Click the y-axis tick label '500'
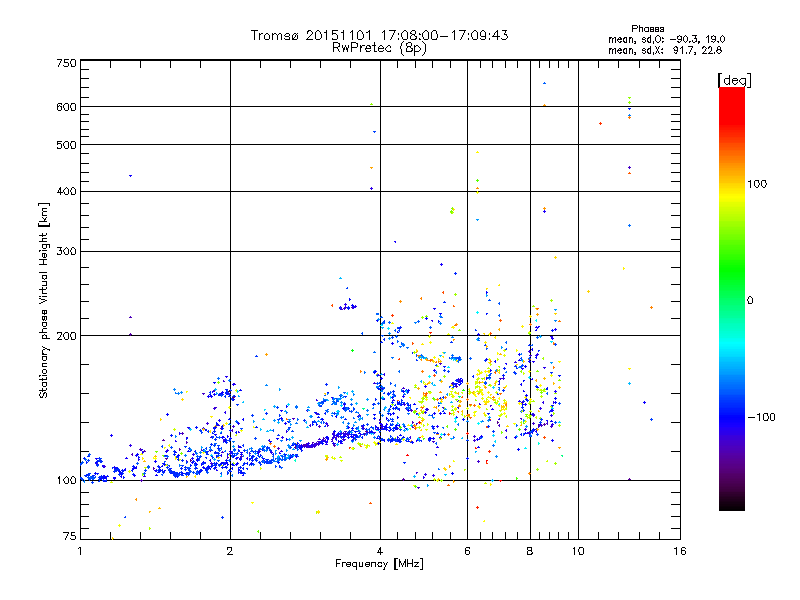Image resolution: width=800 pixels, height=600 pixels. tap(66, 145)
